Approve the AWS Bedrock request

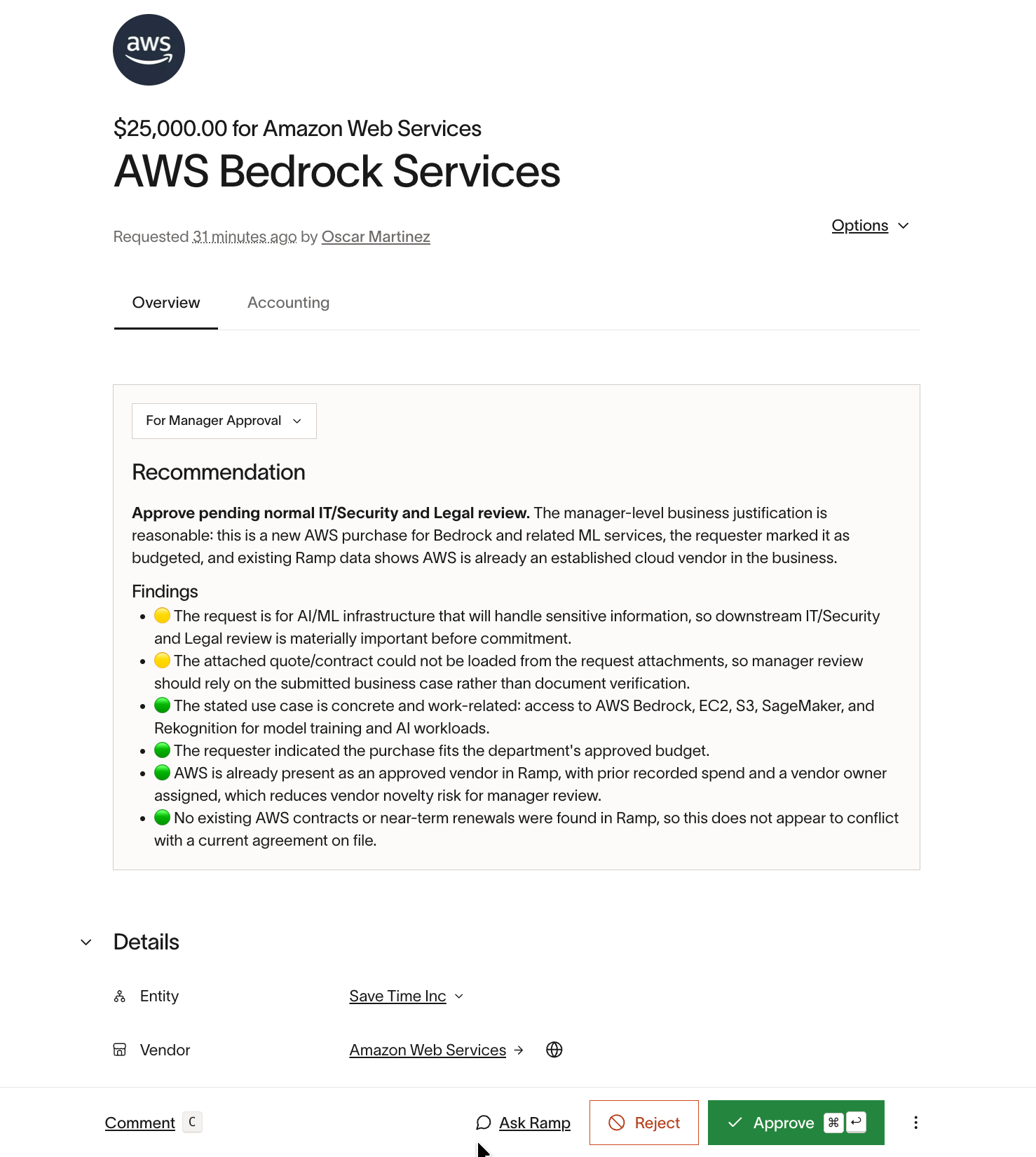click(x=796, y=1123)
